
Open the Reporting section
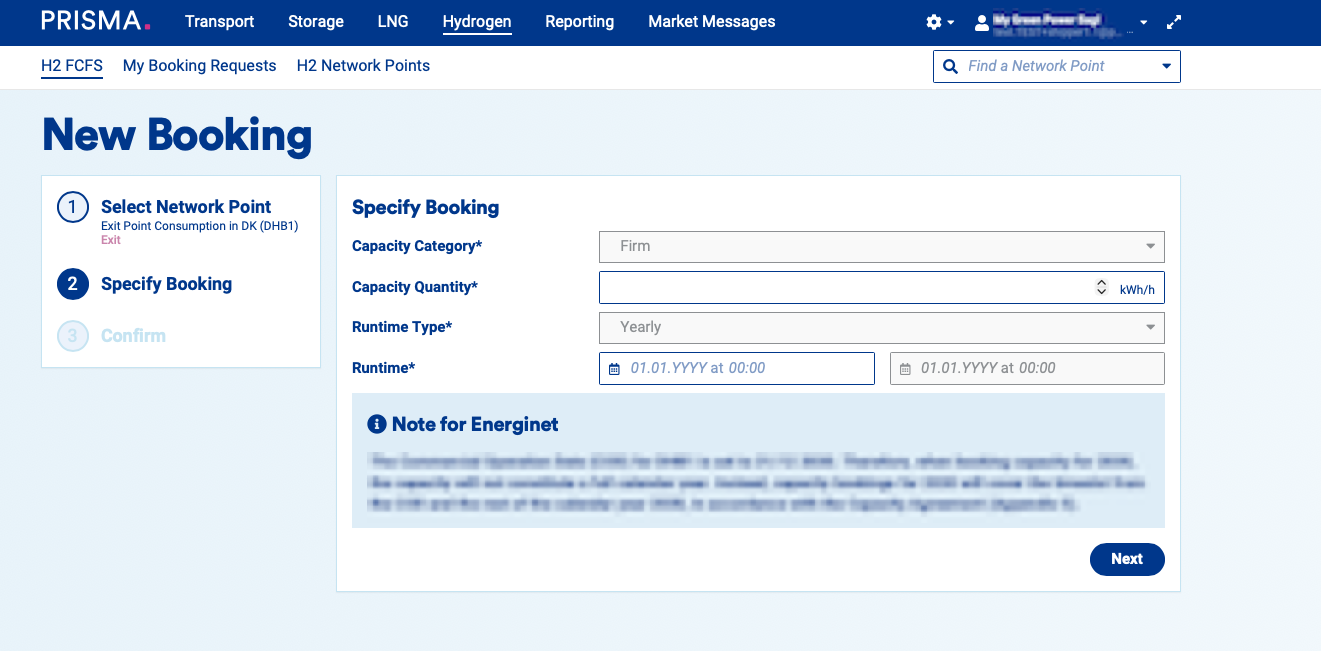point(579,21)
